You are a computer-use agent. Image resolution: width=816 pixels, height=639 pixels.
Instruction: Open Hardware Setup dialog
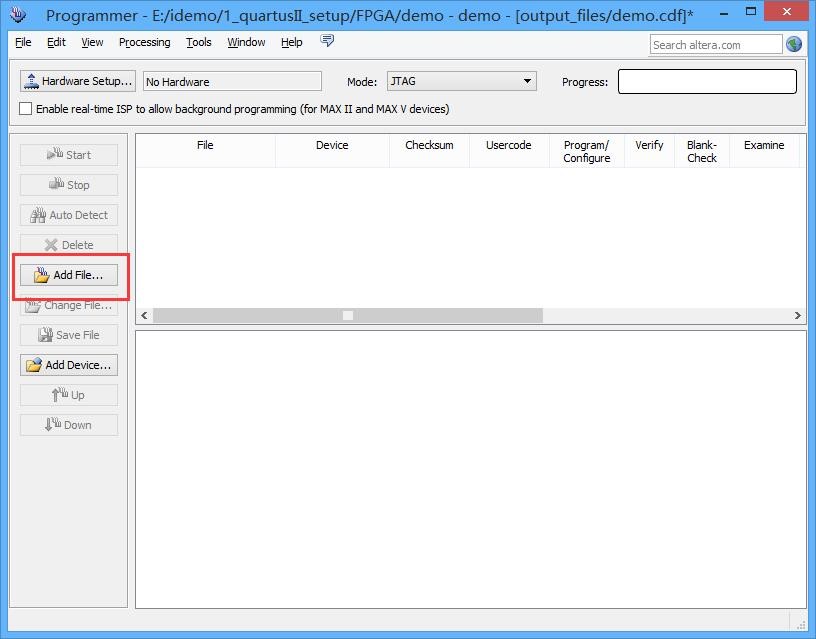tap(77, 81)
